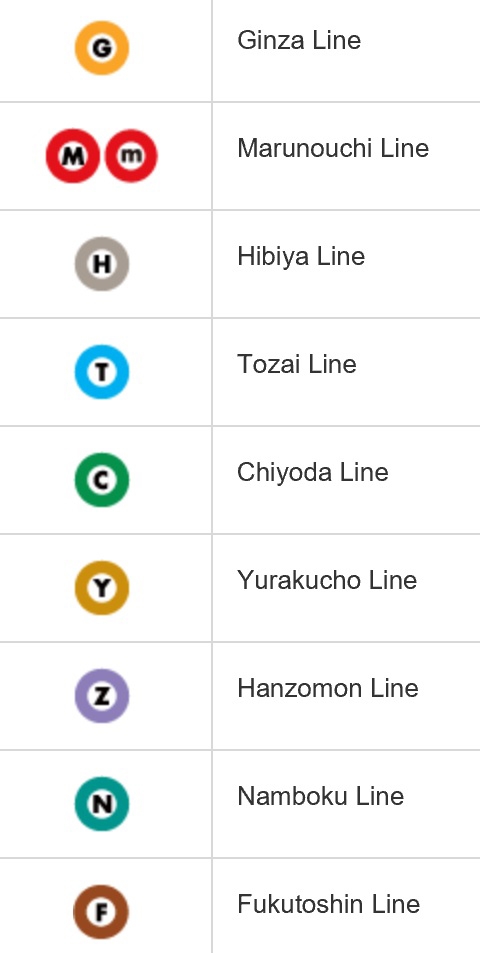The image size is (480, 953).
Task: Choose the Chiyoda Line text label
Action: 312,472
